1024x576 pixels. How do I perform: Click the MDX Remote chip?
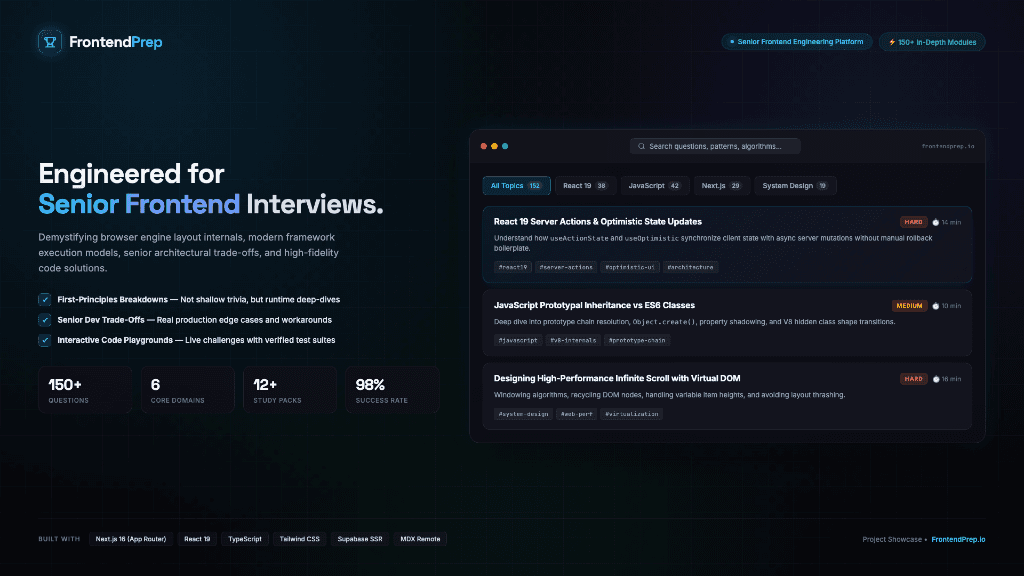420,539
